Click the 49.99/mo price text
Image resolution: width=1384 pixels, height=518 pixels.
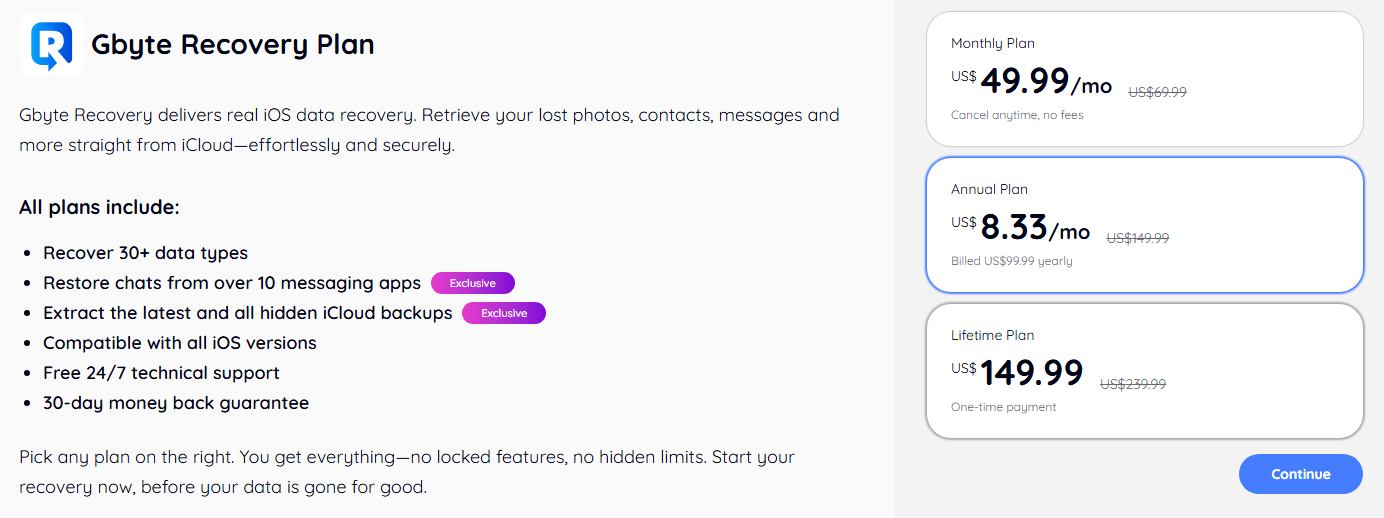pyautogui.click(x=1045, y=81)
